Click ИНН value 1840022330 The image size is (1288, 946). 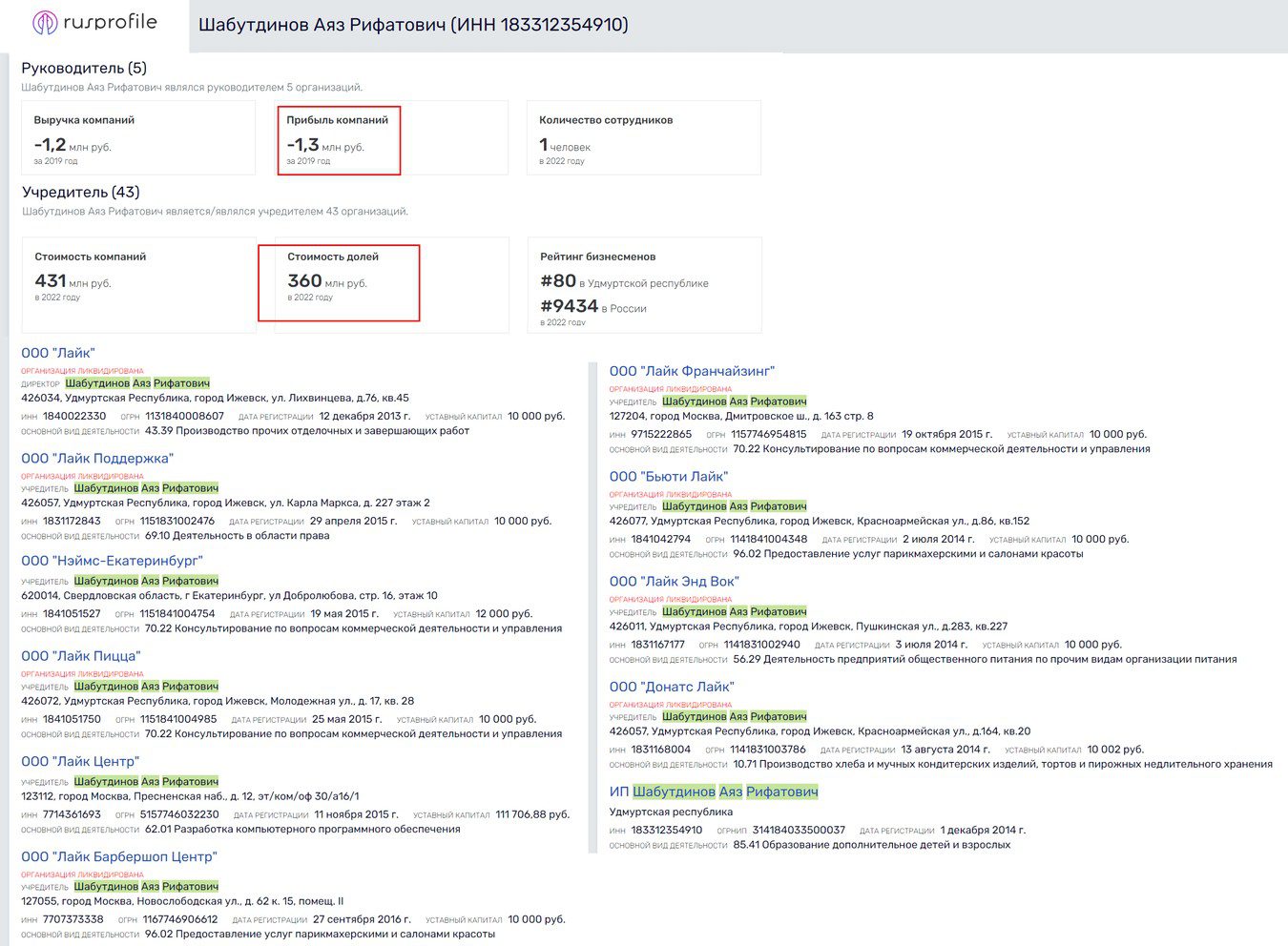(x=74, y=416)
